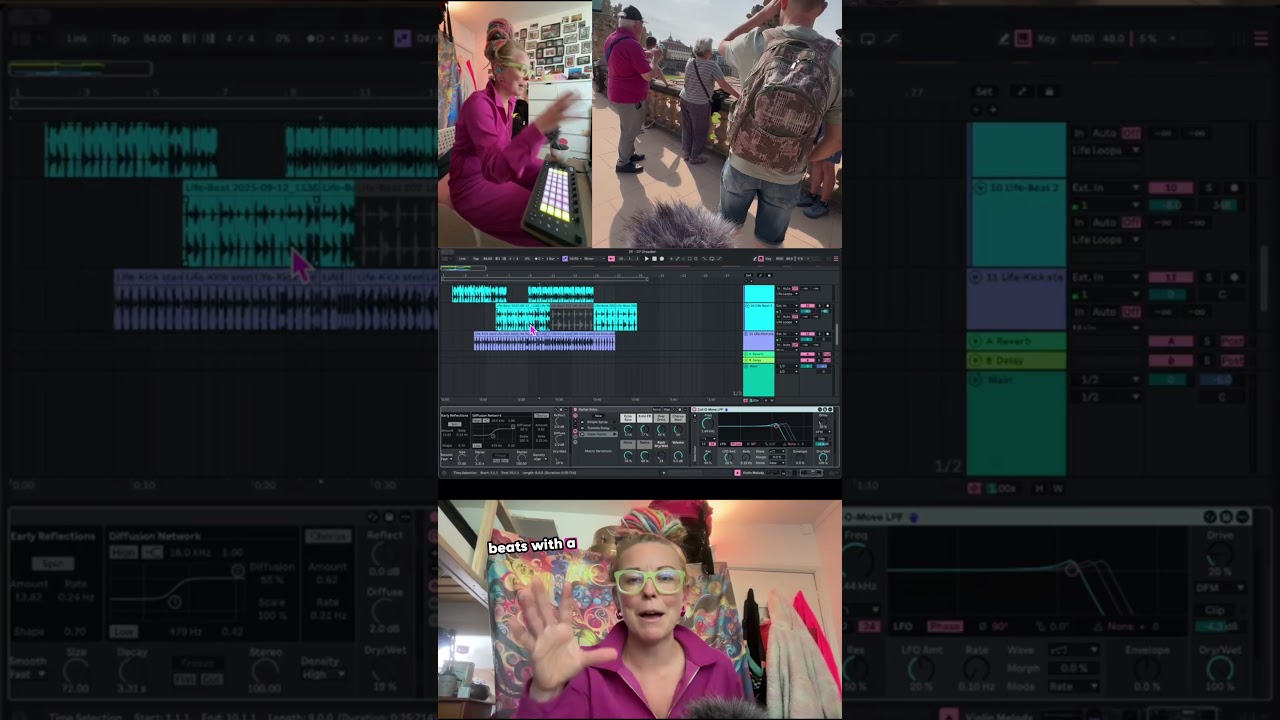This screenshot has width=1280, height=720.
Task: Toggle Reverb Chorus button
Action: pos(542,416)
